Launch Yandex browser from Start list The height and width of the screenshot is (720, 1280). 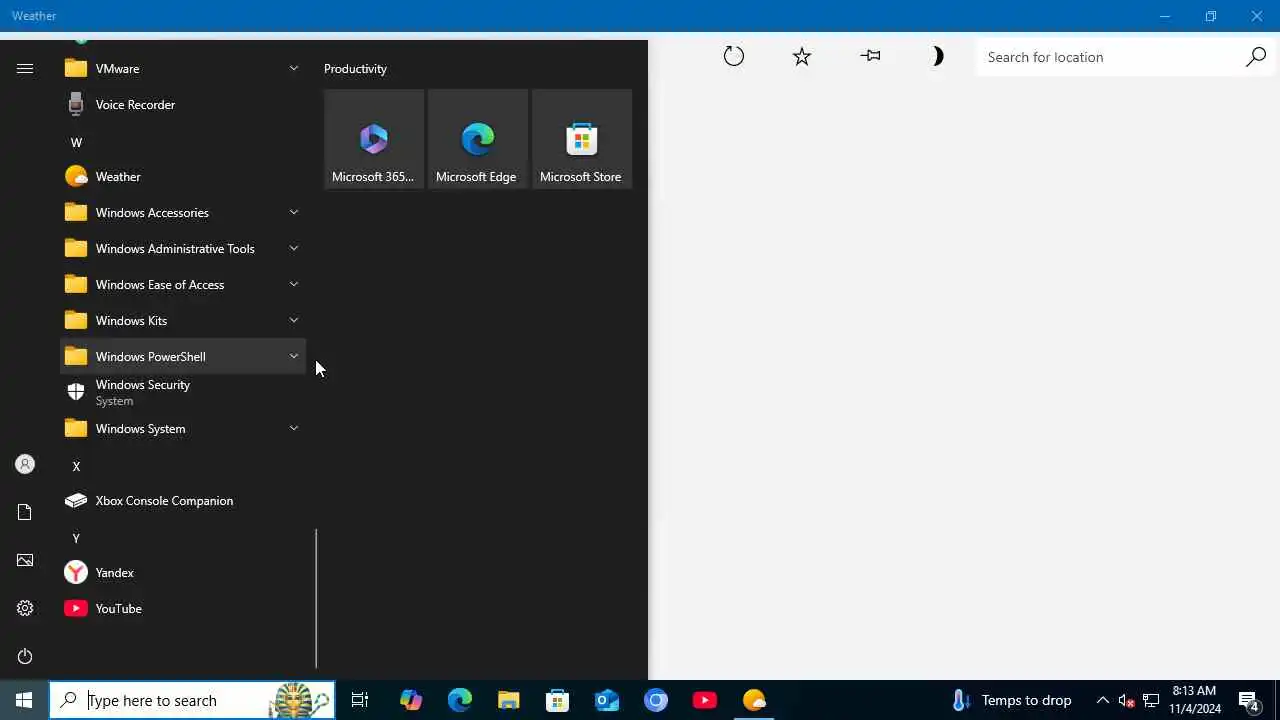click(183, 572)
